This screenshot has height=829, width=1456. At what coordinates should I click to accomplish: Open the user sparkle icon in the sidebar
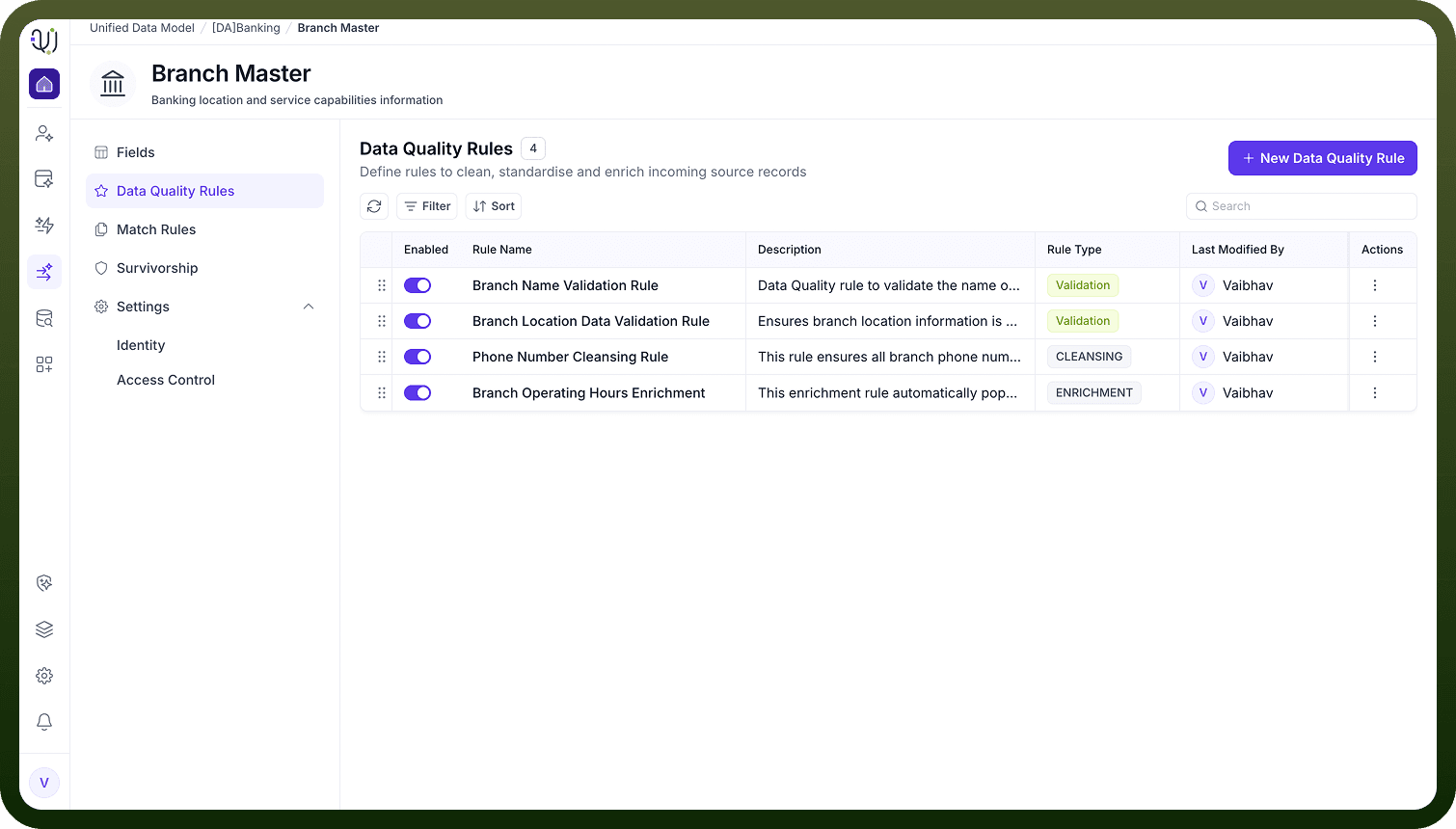pyautogui.click(x=44, y=133)
